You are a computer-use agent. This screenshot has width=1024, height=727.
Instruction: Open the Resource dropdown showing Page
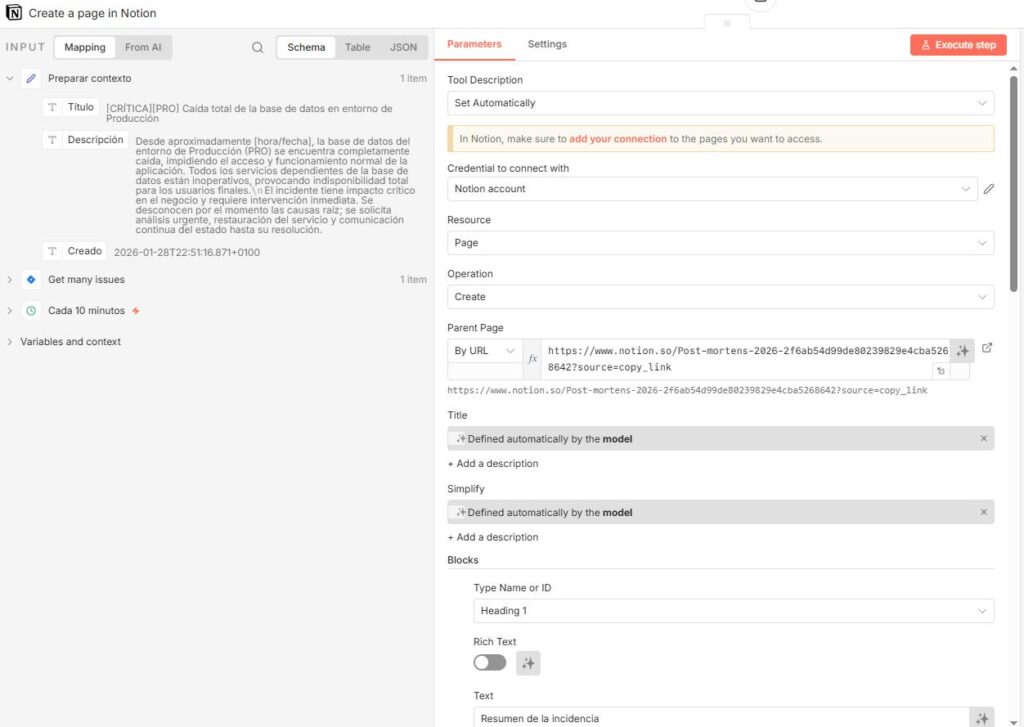coord(720,243)
